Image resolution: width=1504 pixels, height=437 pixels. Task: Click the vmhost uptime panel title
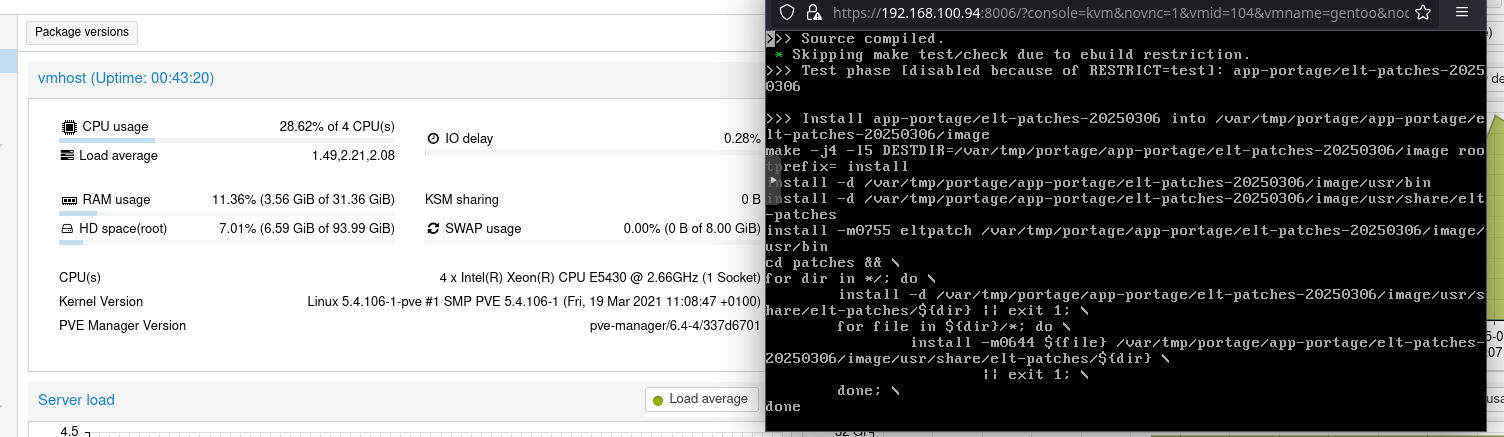[126, 78]
